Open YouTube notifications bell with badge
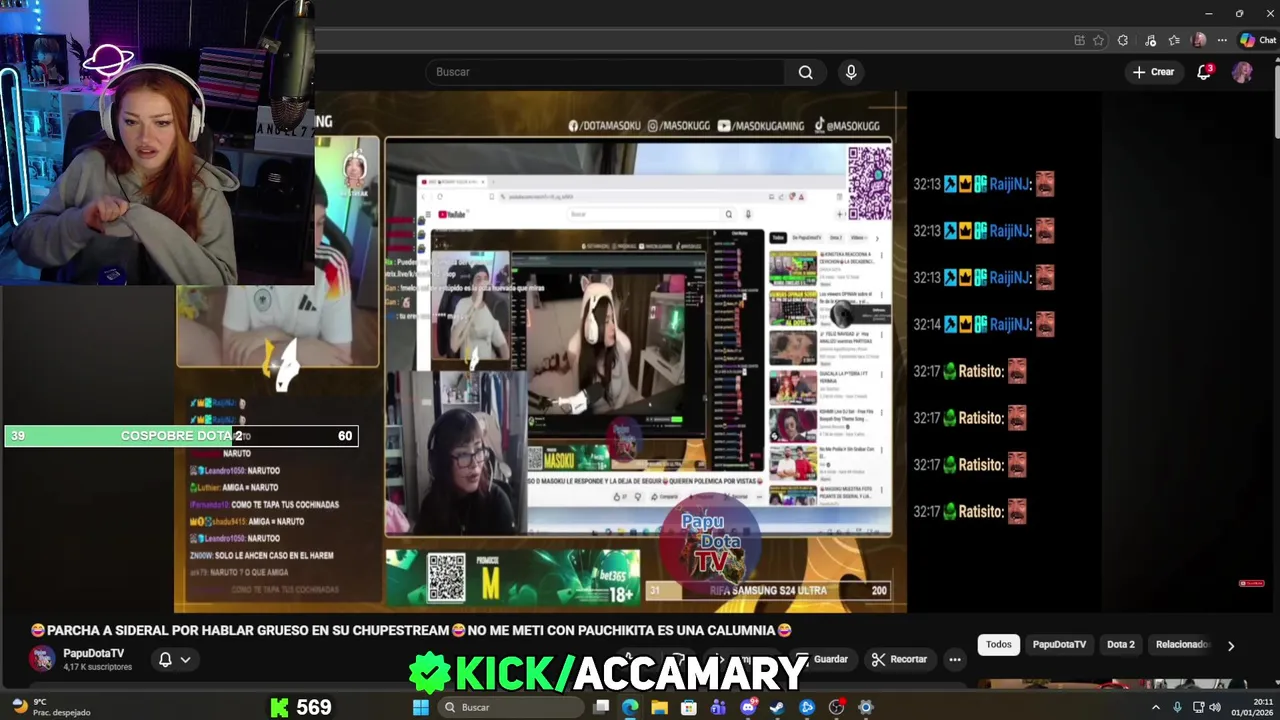Viewport: 1280px width, 720px height. 1205,72
